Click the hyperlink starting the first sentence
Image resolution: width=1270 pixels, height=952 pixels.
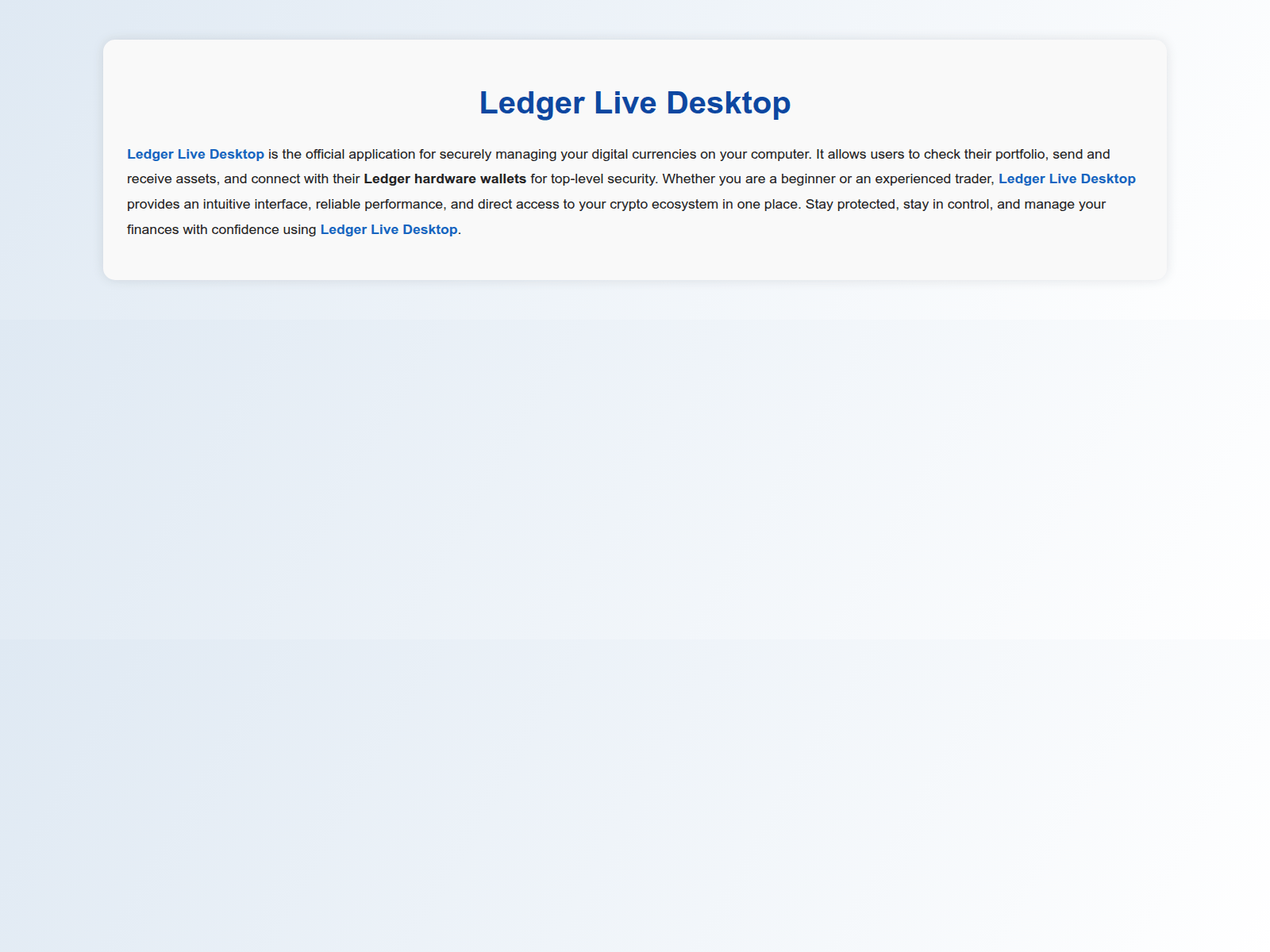coord(195,154)
